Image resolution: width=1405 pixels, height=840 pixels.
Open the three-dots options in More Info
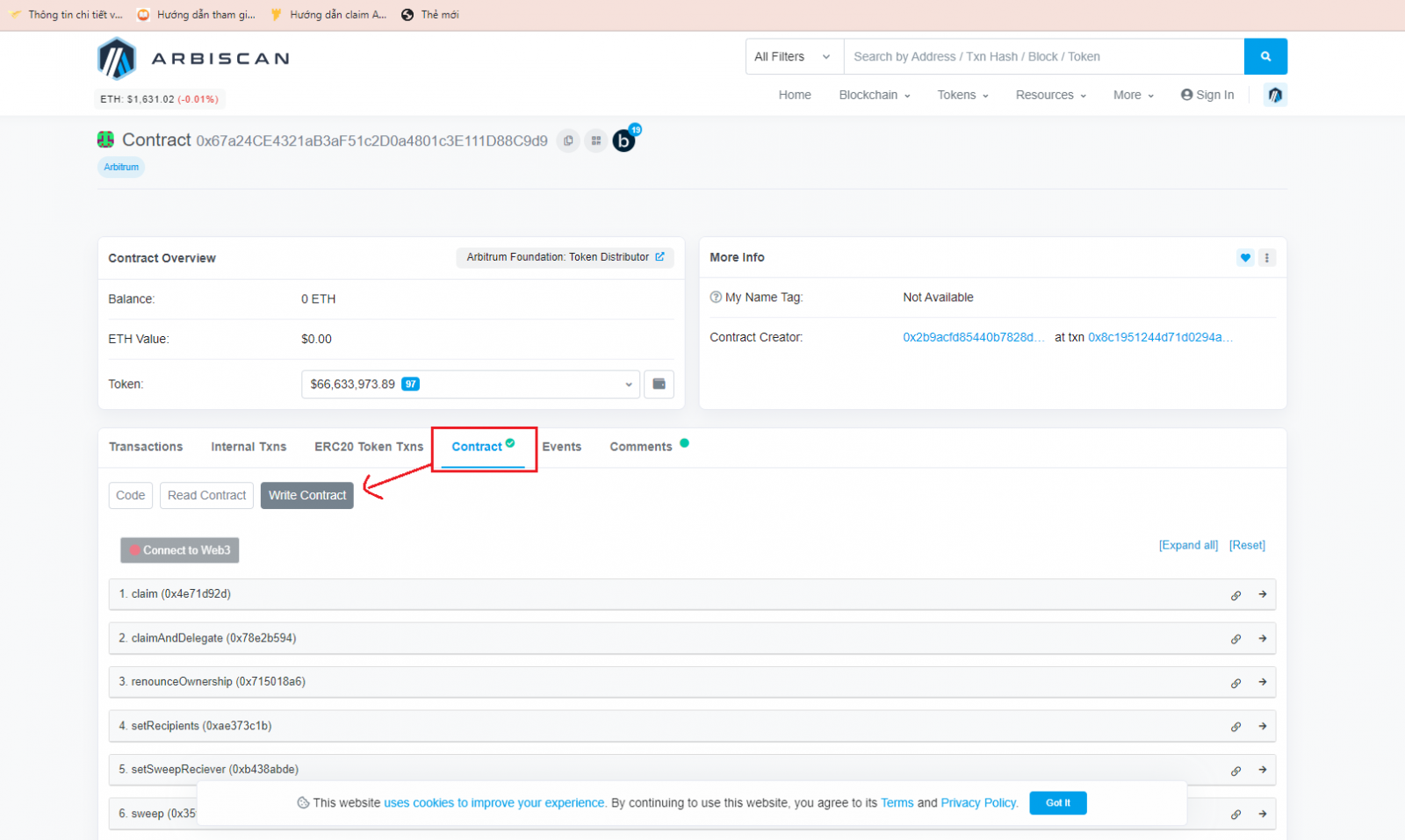(x=1266, y=257)
